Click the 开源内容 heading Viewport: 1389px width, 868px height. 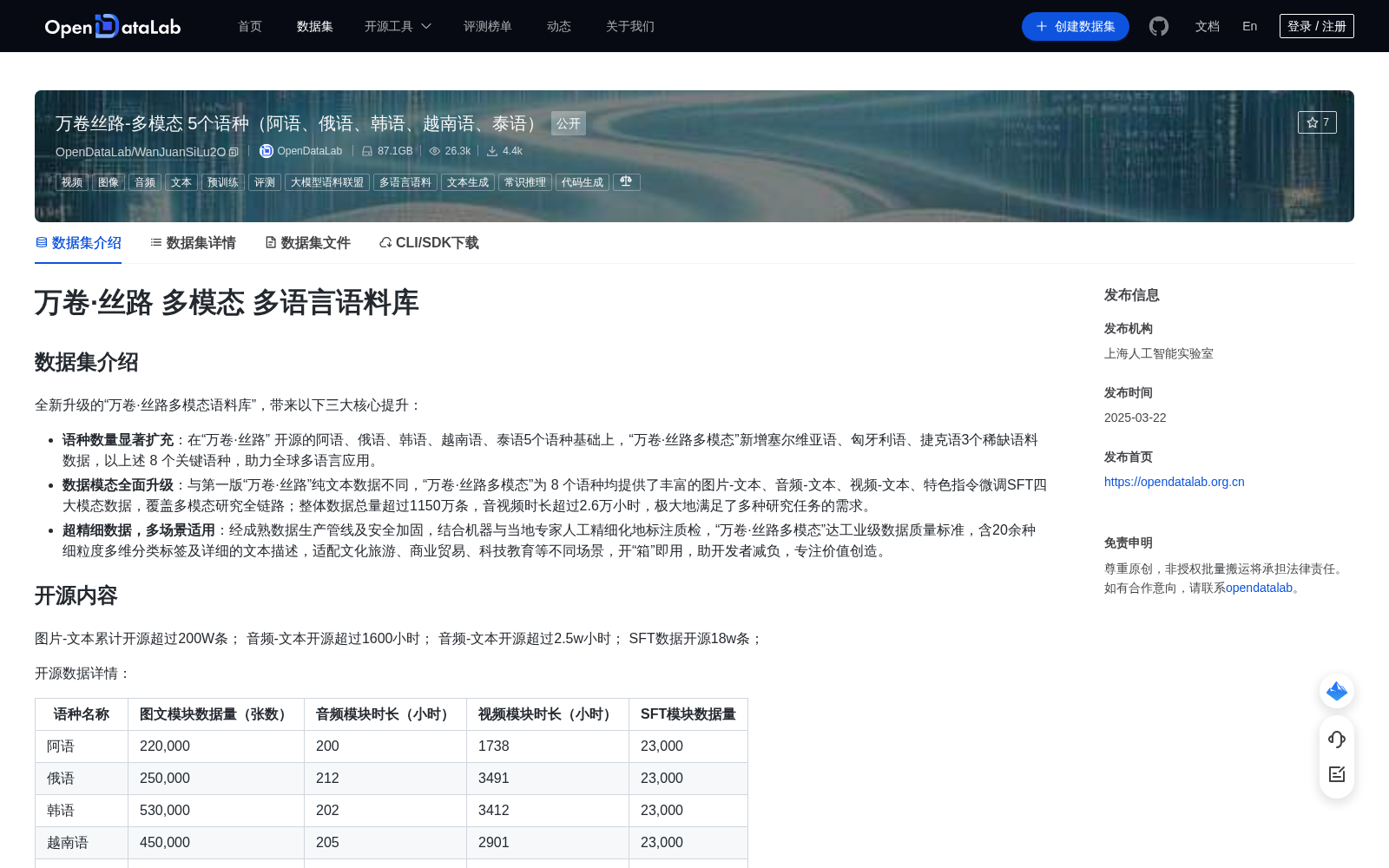76,595
